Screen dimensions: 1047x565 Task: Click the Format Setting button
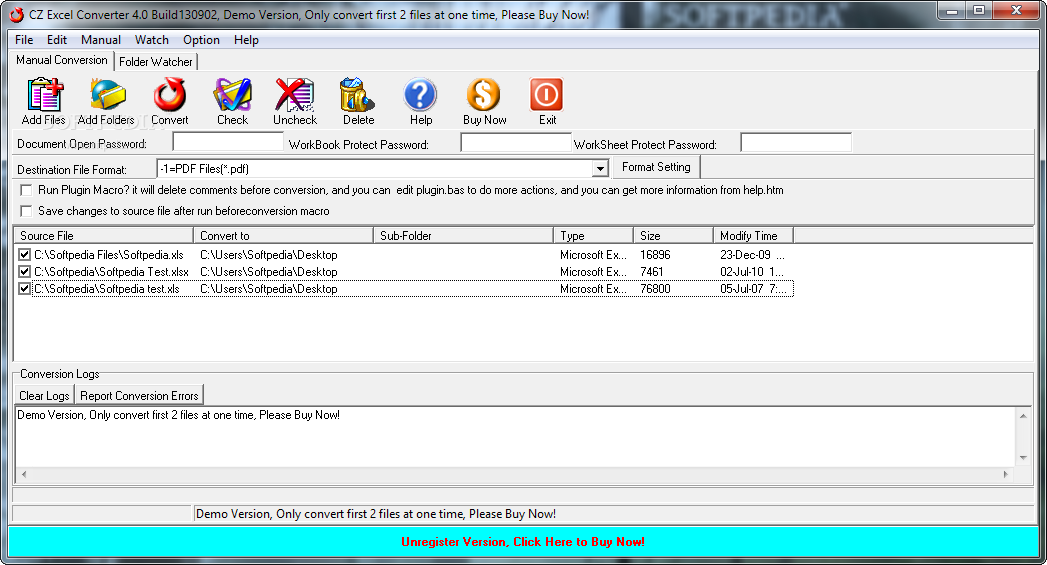[x=656, y=167]
